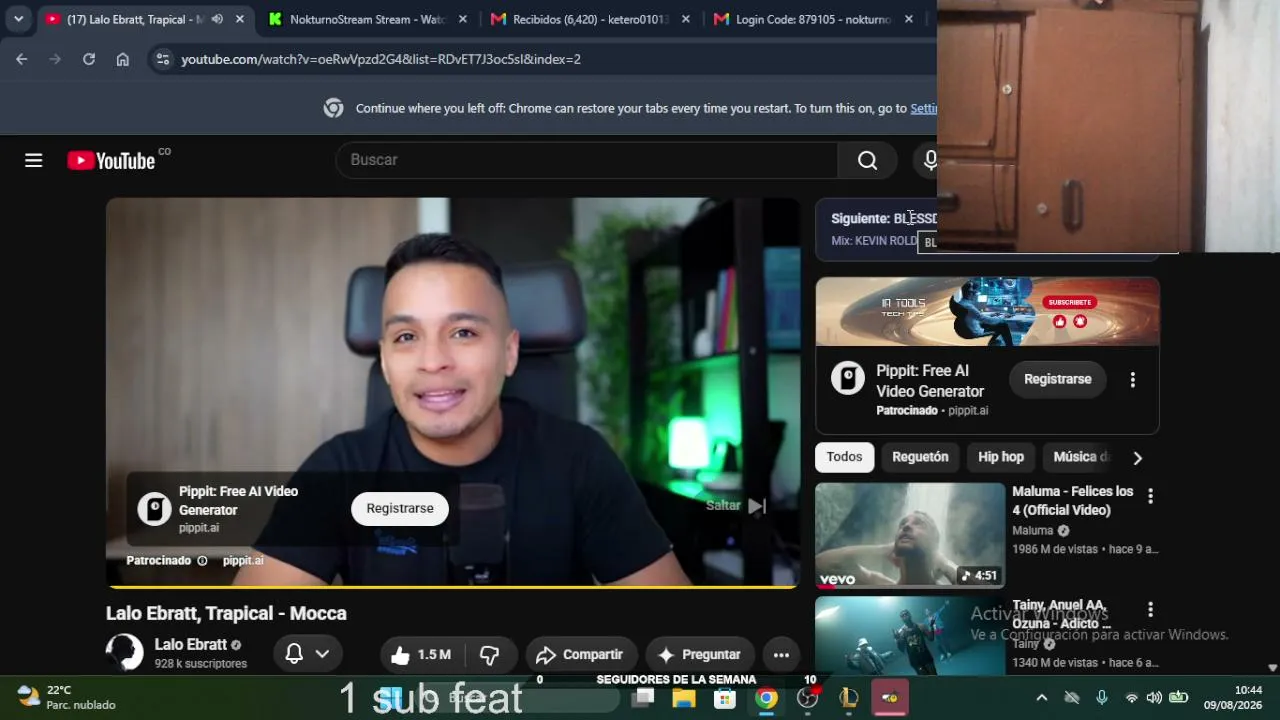The image size is (1280, 720).
Task: Open the Pippit ad banner image
Action: point(987,312)
